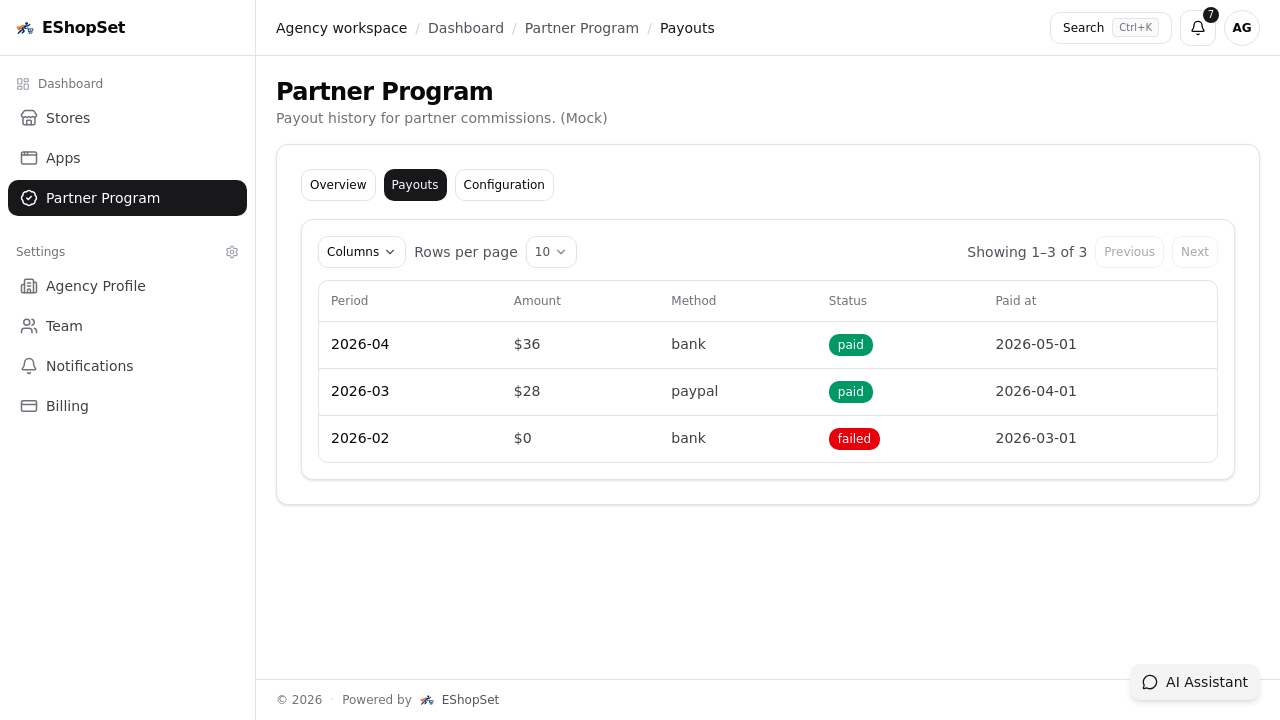
Task: Switch to the Overview tab
Action: 338,185
